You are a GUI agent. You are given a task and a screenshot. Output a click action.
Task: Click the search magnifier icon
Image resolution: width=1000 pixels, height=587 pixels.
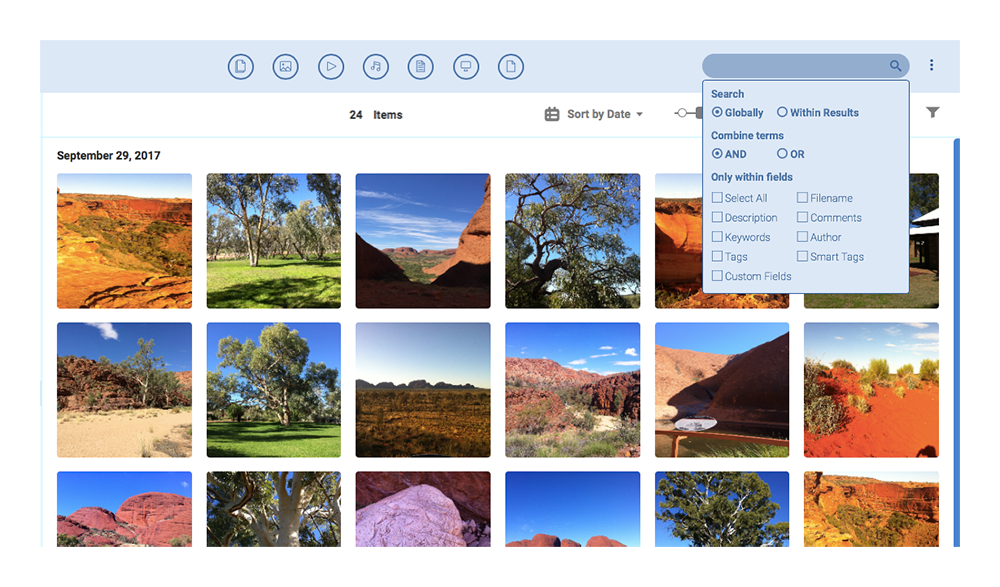click(895, 65)
